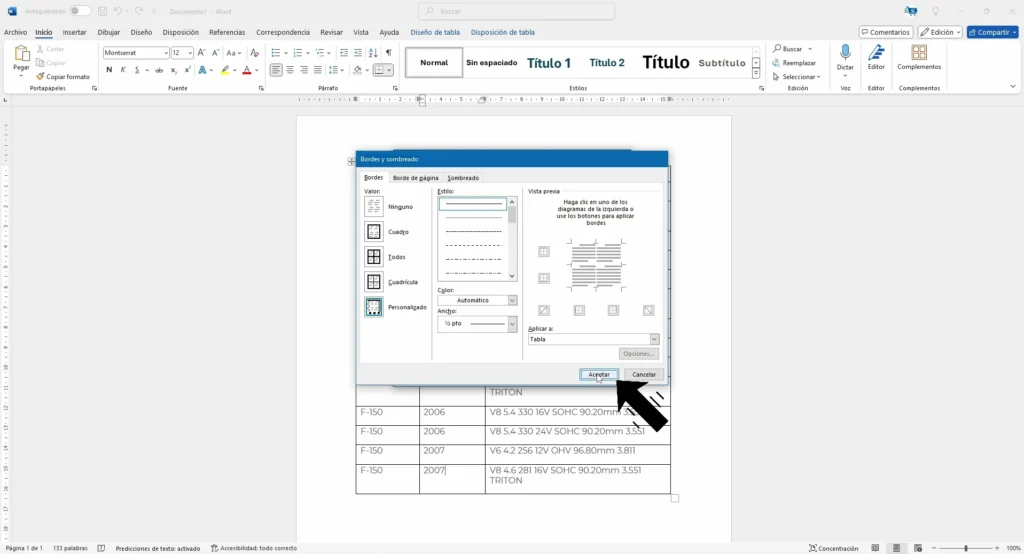The image size is (1024, 554).
Task: Switch to the Borde de página tab
Action: [415, 178]
